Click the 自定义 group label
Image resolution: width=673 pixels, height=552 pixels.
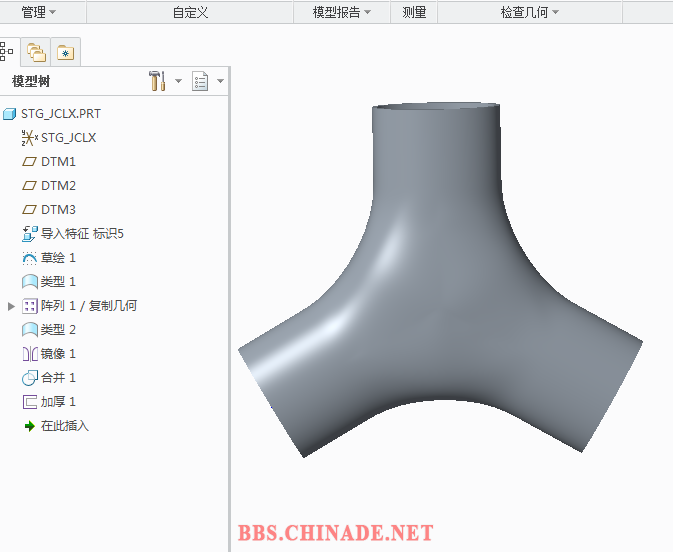coord(190,12)
